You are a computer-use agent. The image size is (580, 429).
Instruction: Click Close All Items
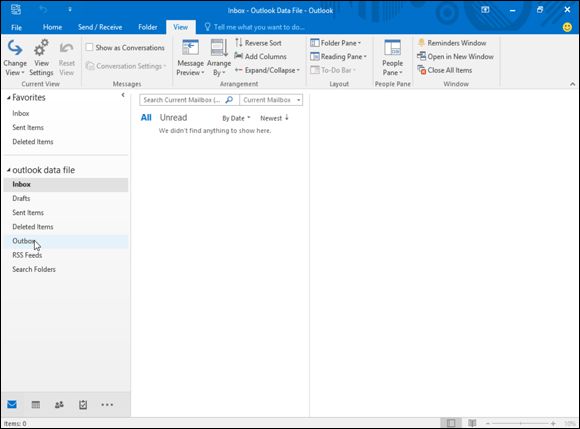point(445,70)
